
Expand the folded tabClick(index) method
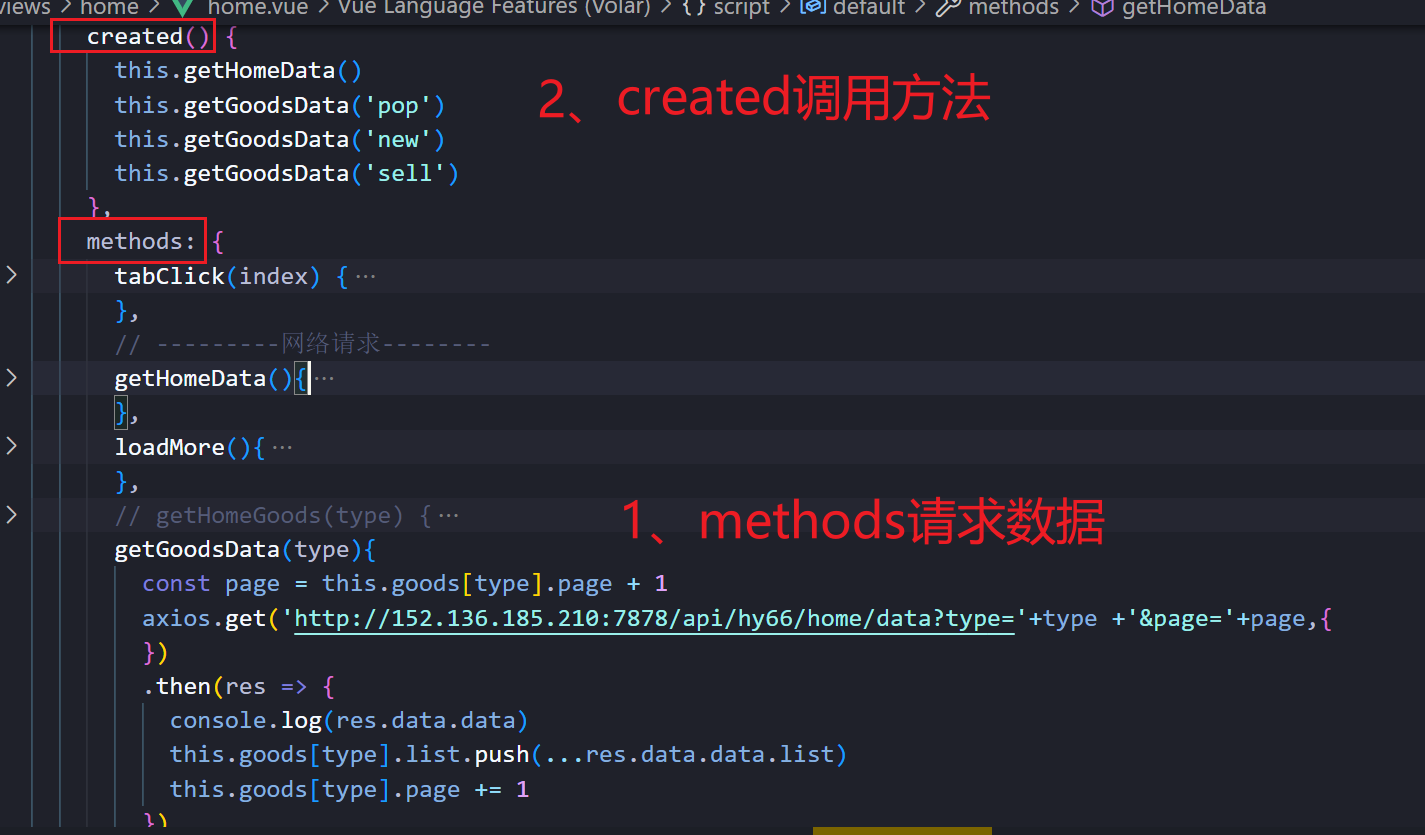12,275
